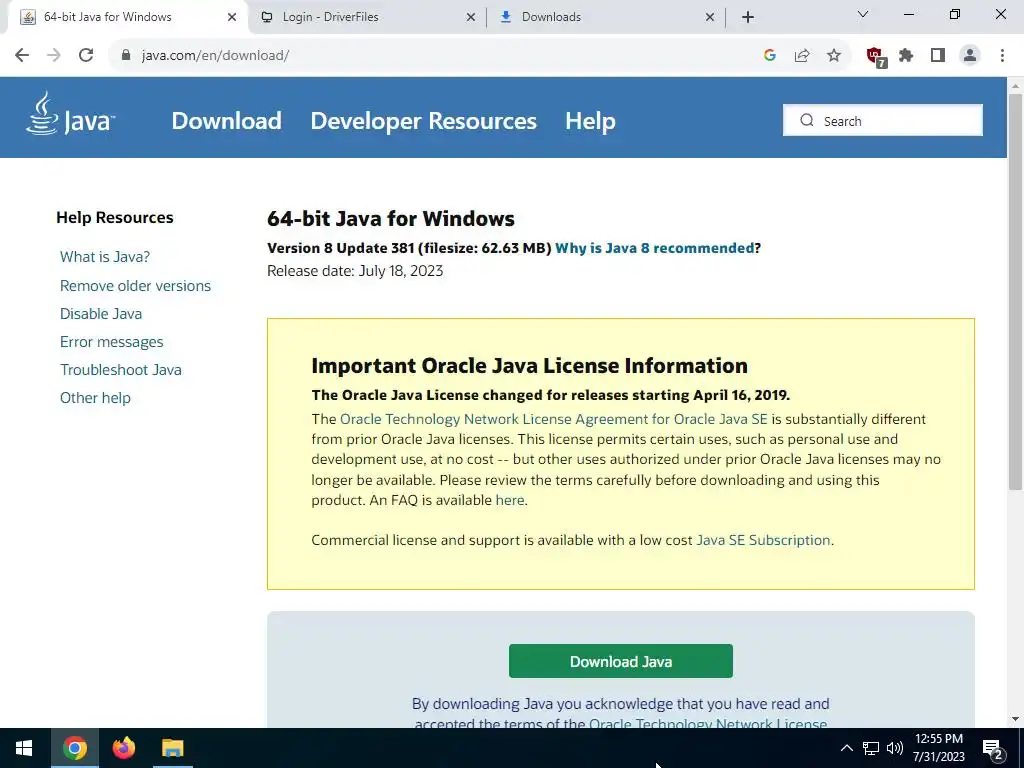Open the Disable Java link

click(x=101, y=314)
